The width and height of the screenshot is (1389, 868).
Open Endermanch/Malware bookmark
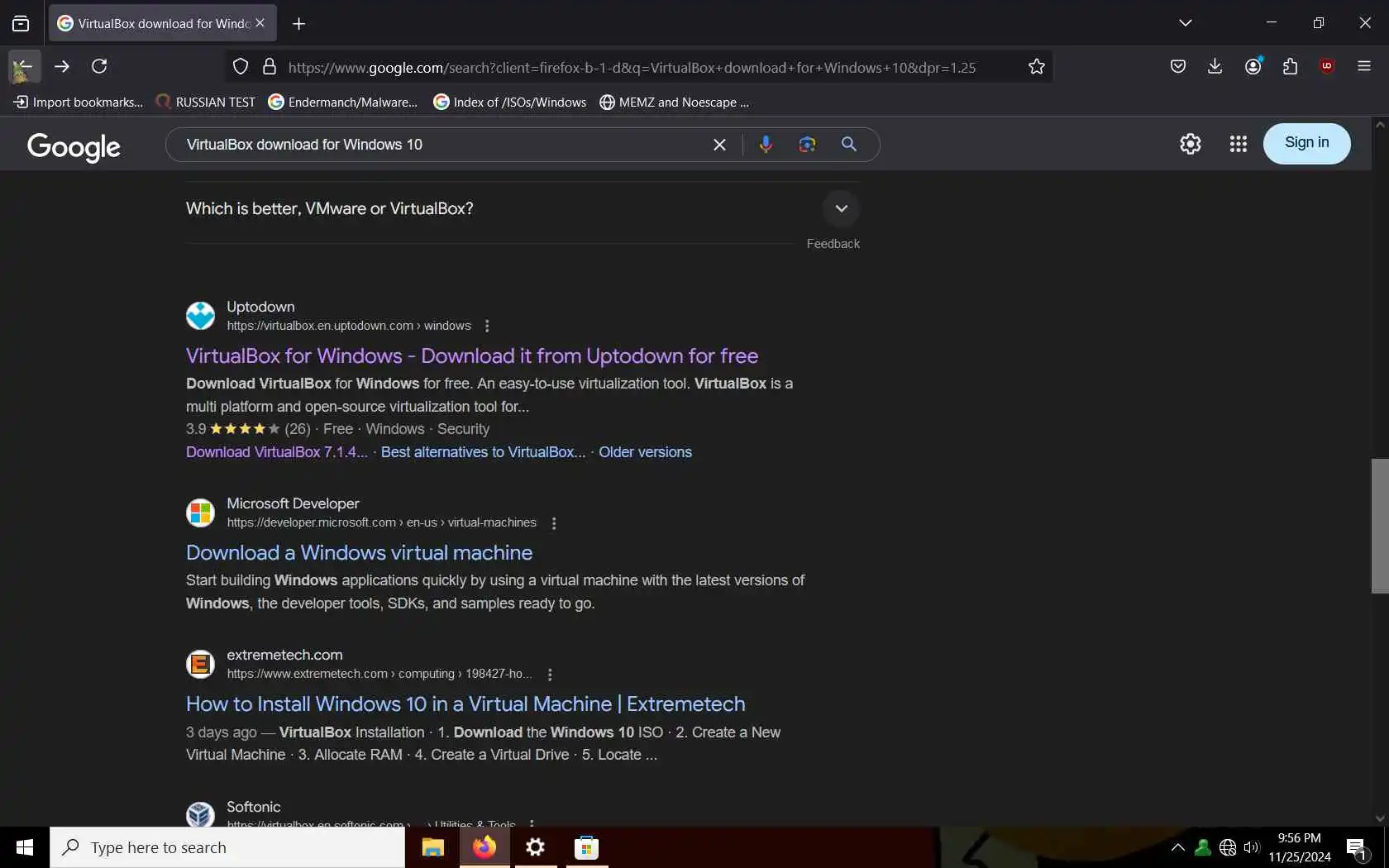(343, 103)
